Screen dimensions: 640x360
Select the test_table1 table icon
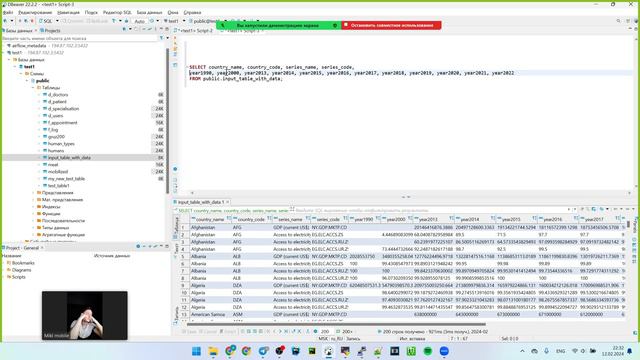pos(45,186)
